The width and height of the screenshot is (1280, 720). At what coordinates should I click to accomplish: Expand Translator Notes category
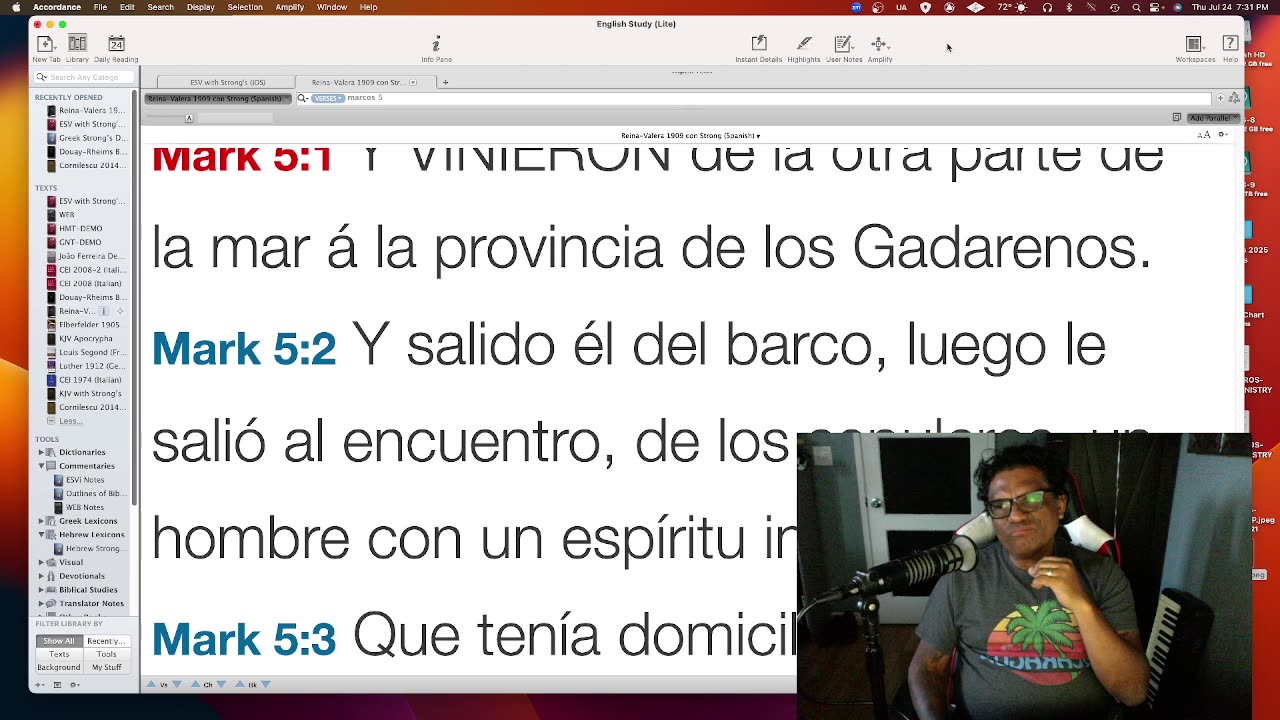tap(41, 603)
